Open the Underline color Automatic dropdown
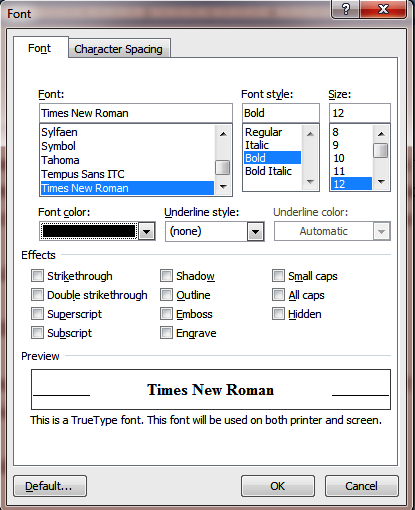The height and width of the screenshot is (510, 415). tap(381, 231)
